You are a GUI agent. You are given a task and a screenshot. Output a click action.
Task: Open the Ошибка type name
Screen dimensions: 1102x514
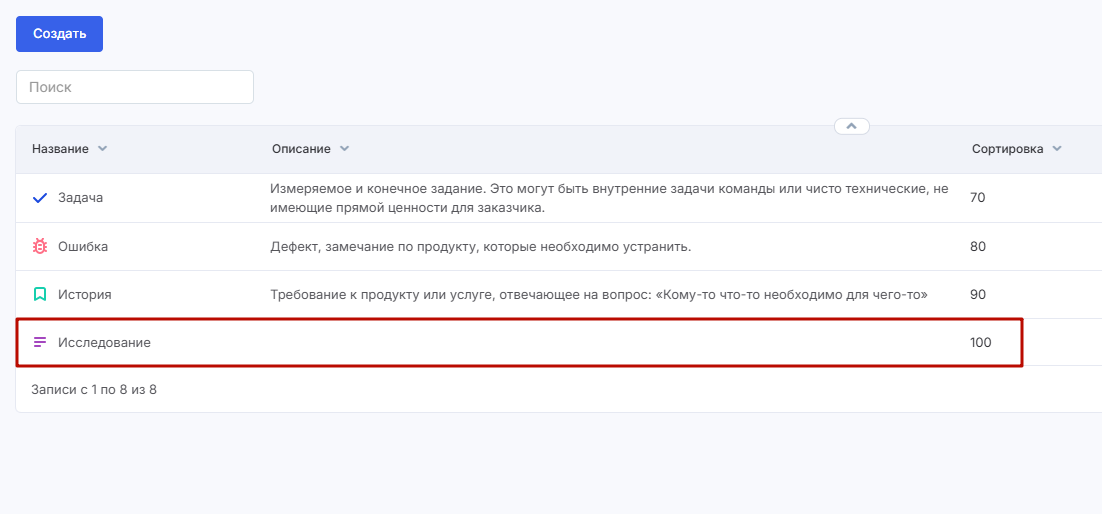tap(83, 246)
